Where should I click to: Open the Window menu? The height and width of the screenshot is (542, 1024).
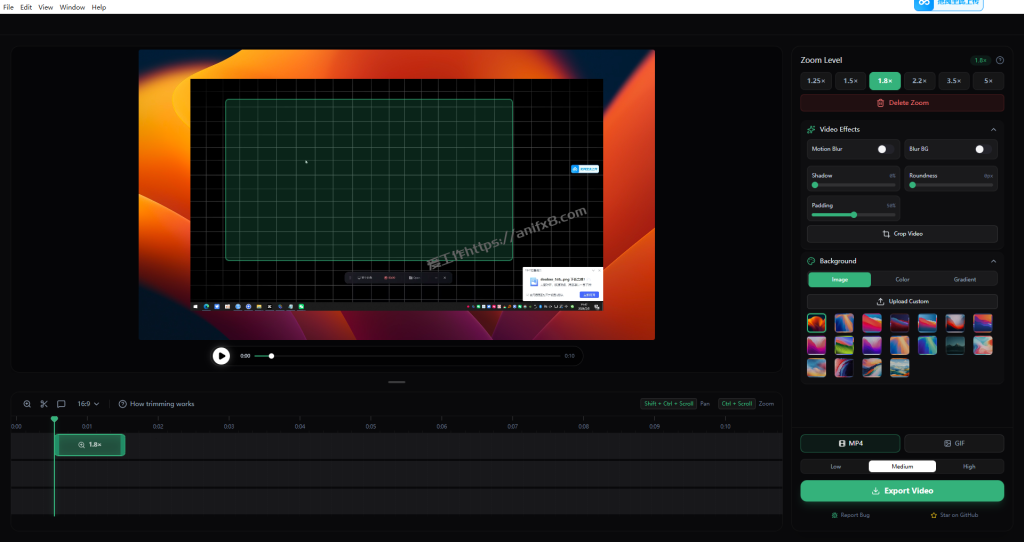pyautogui.click(x=72, y=7)
